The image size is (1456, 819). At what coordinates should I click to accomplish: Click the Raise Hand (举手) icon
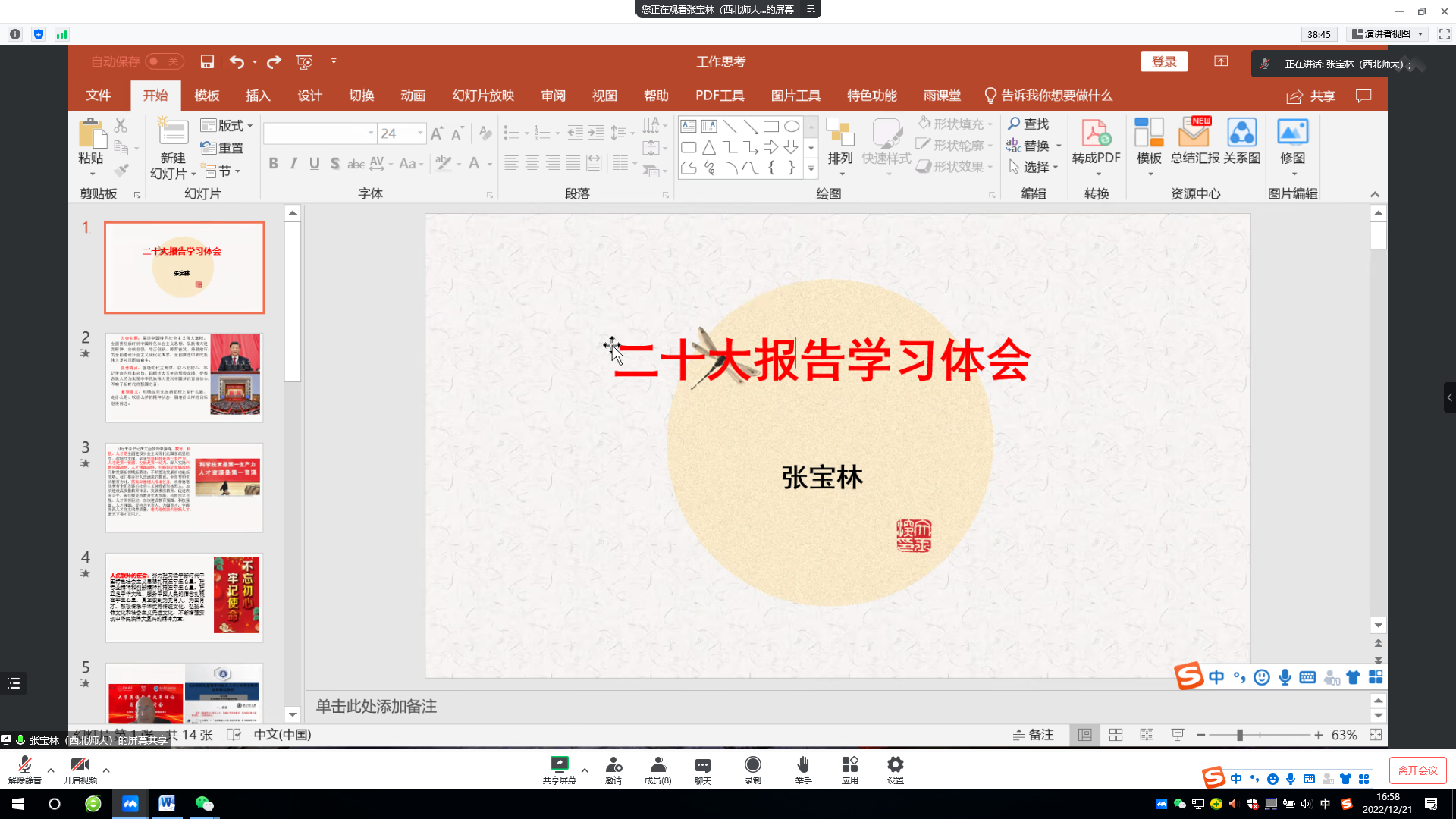(803, 764)
